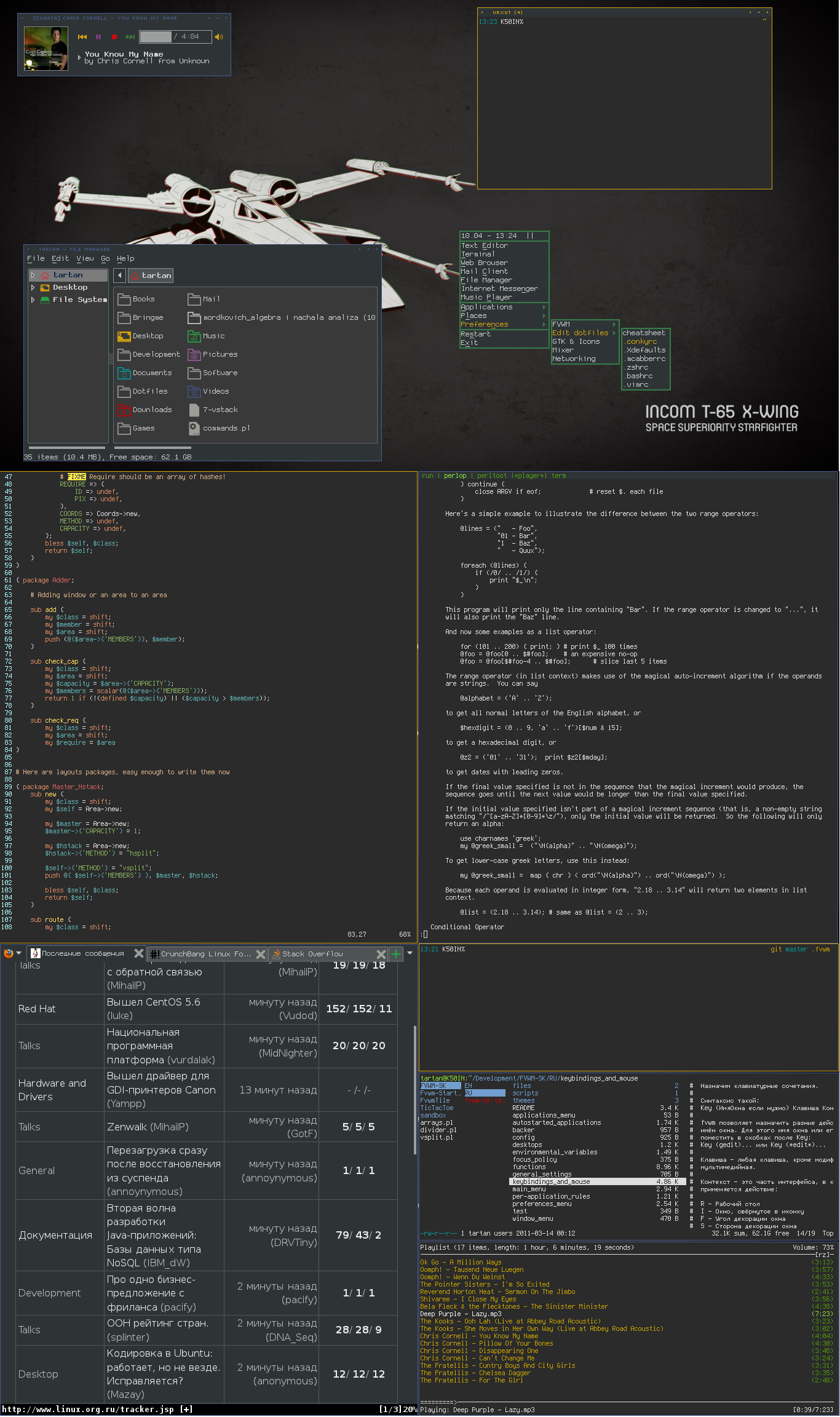Close the CrunchBang Linux tab
Image resolution: width=840 pixels, height=1417 pixels.
(x=261, y=955)
